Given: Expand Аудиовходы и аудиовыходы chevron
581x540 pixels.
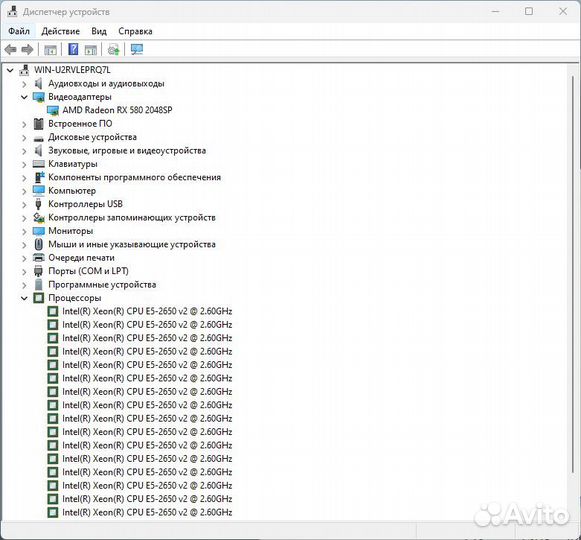Looking at the screenshot, I should coord(24,84).
